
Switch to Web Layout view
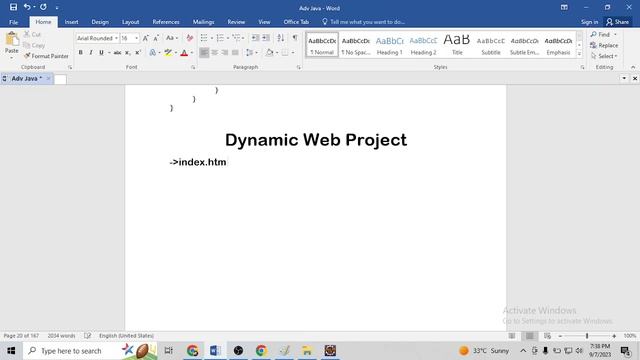click(x=547, y=336)
